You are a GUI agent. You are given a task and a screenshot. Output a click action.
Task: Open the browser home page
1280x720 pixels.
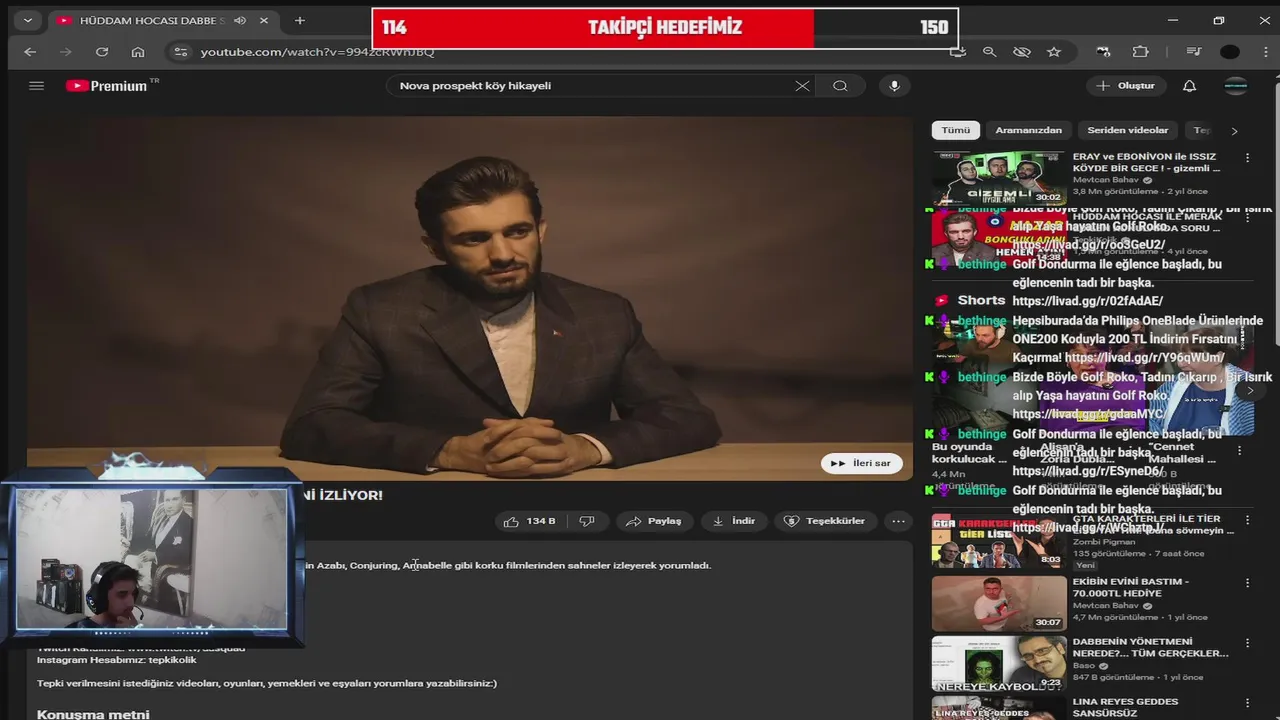[138, 52]
